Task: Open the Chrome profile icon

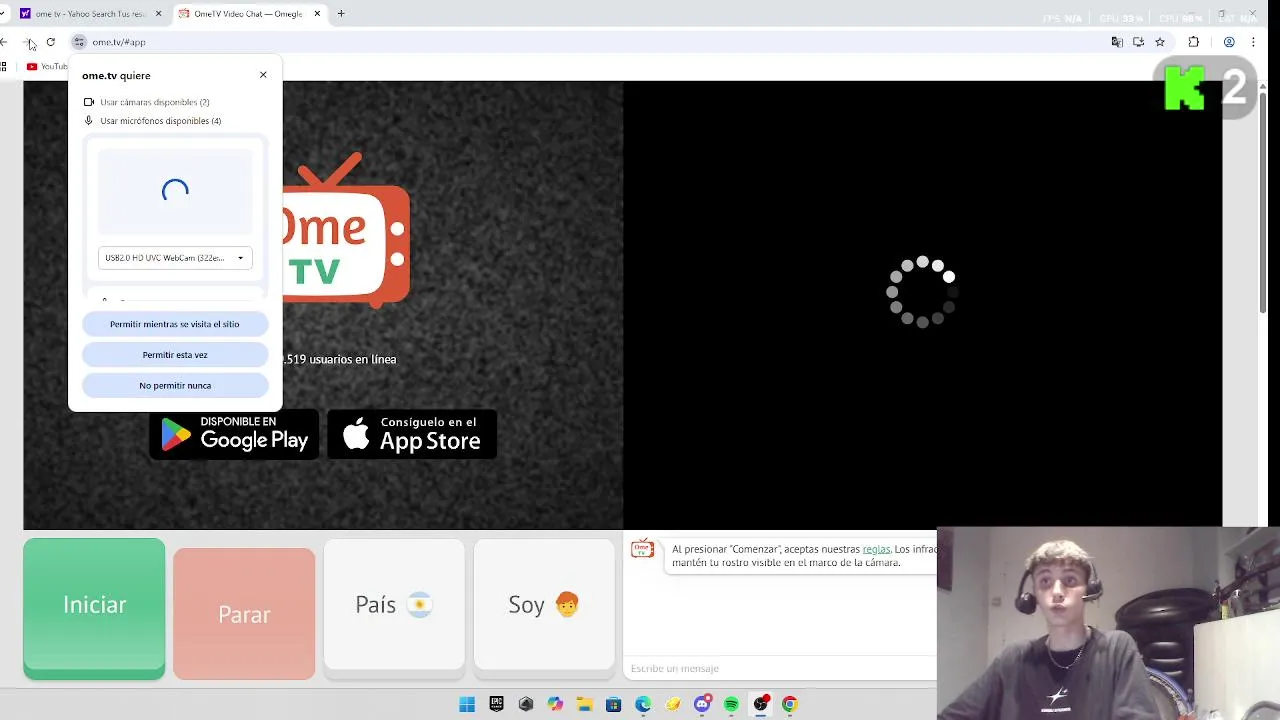Action: click(x=1229, y=42)
